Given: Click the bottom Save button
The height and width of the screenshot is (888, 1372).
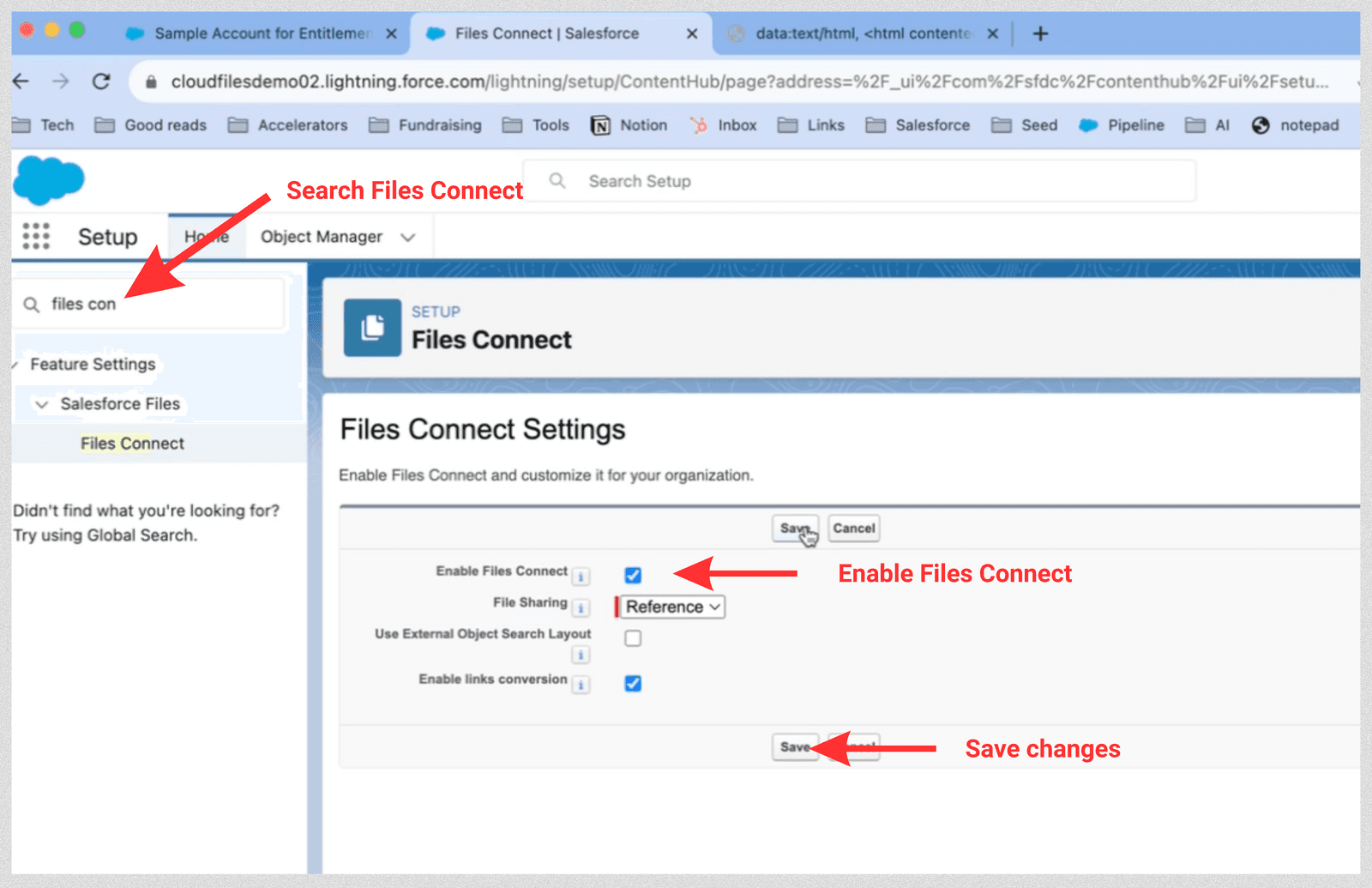Looking at the screenshot, I should (794, 746).
